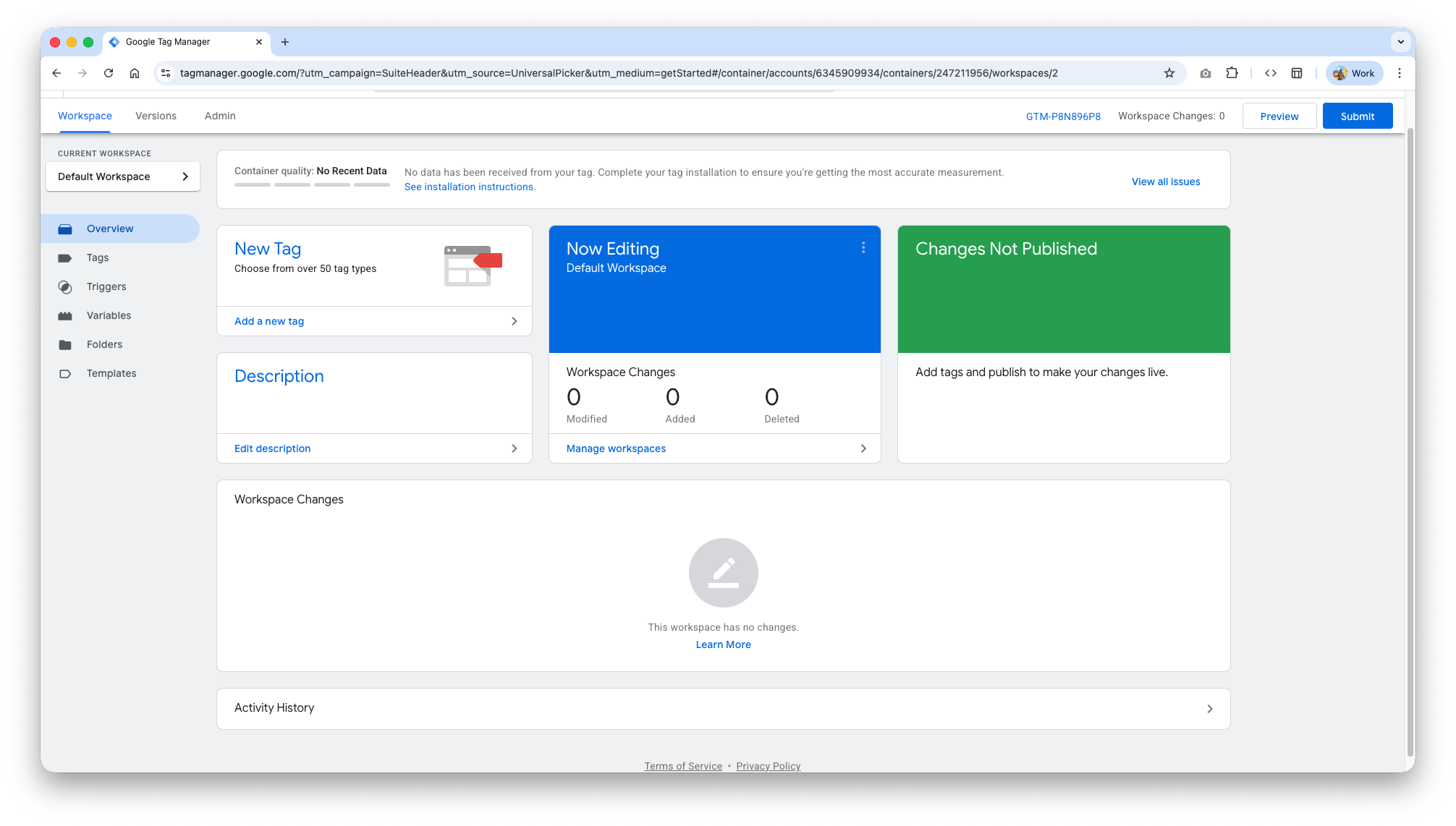The height and width of the screenshot is (826, 1456).
Task: Toggle the side panel icon
Action: pyautogui.click(x=1297, y=73)
